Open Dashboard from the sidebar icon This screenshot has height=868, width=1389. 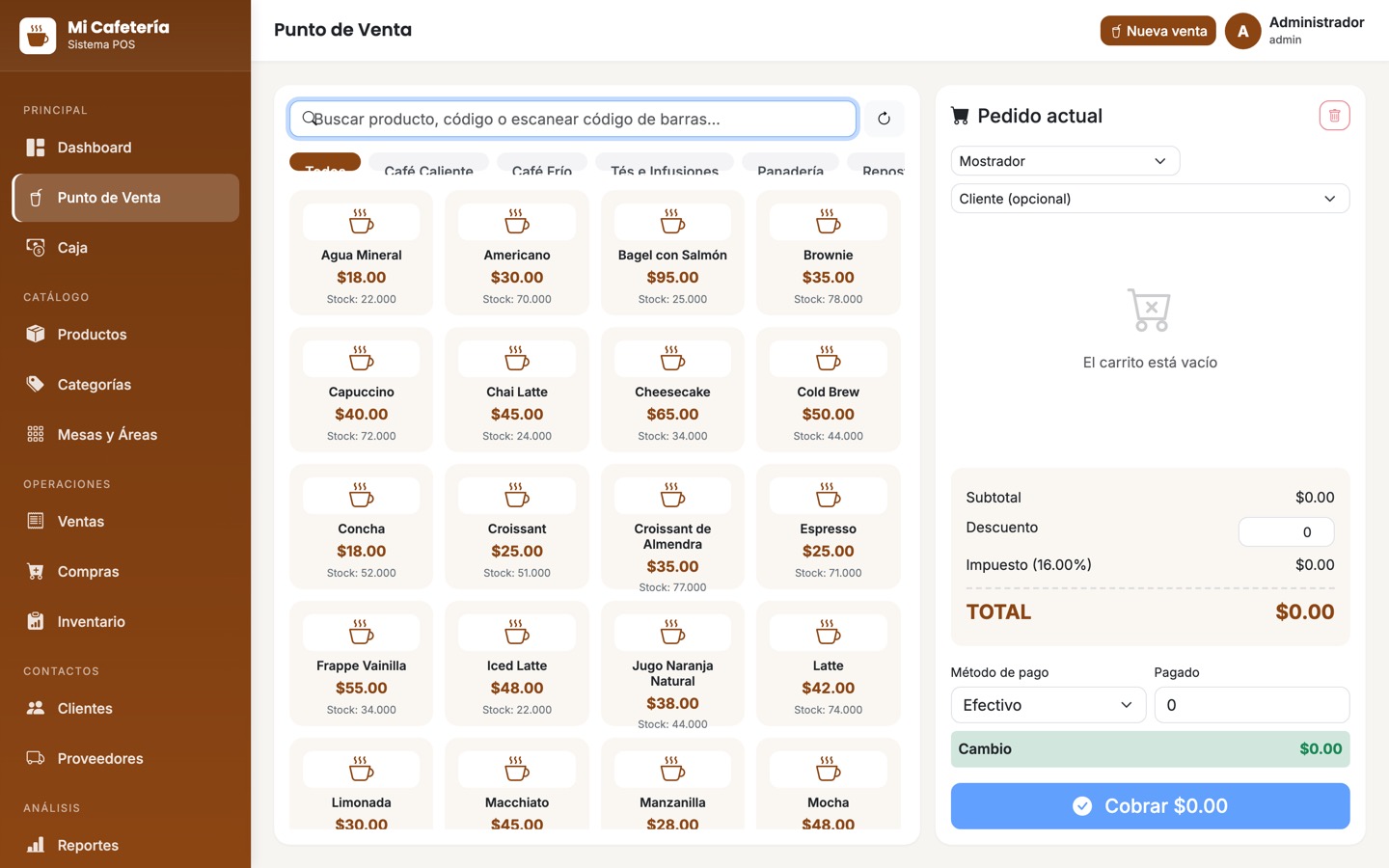point(36,148)
